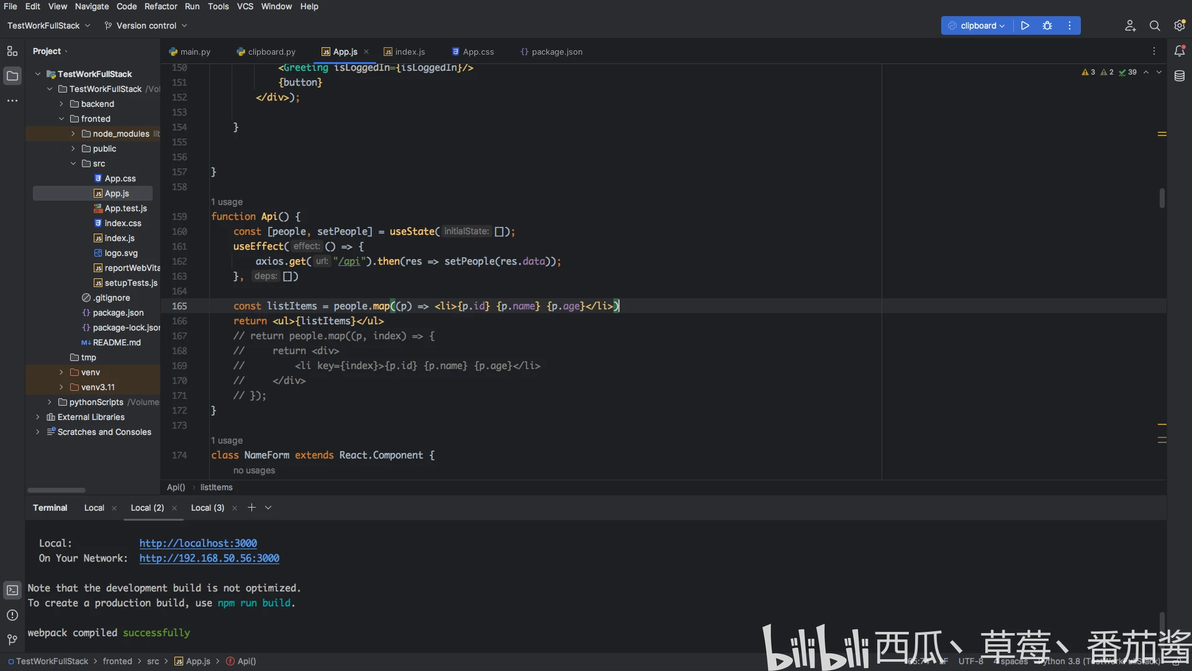Open the http://localhost:3000 link
Image resolution: width=1192 pixels, height=671 pixels.
pyautogui.click(x=198, y=543)
